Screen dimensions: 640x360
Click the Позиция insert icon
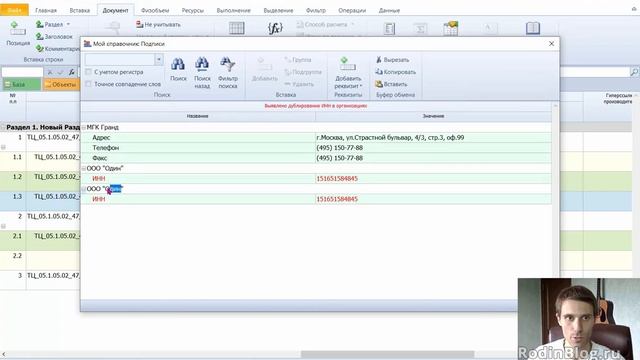18,29
